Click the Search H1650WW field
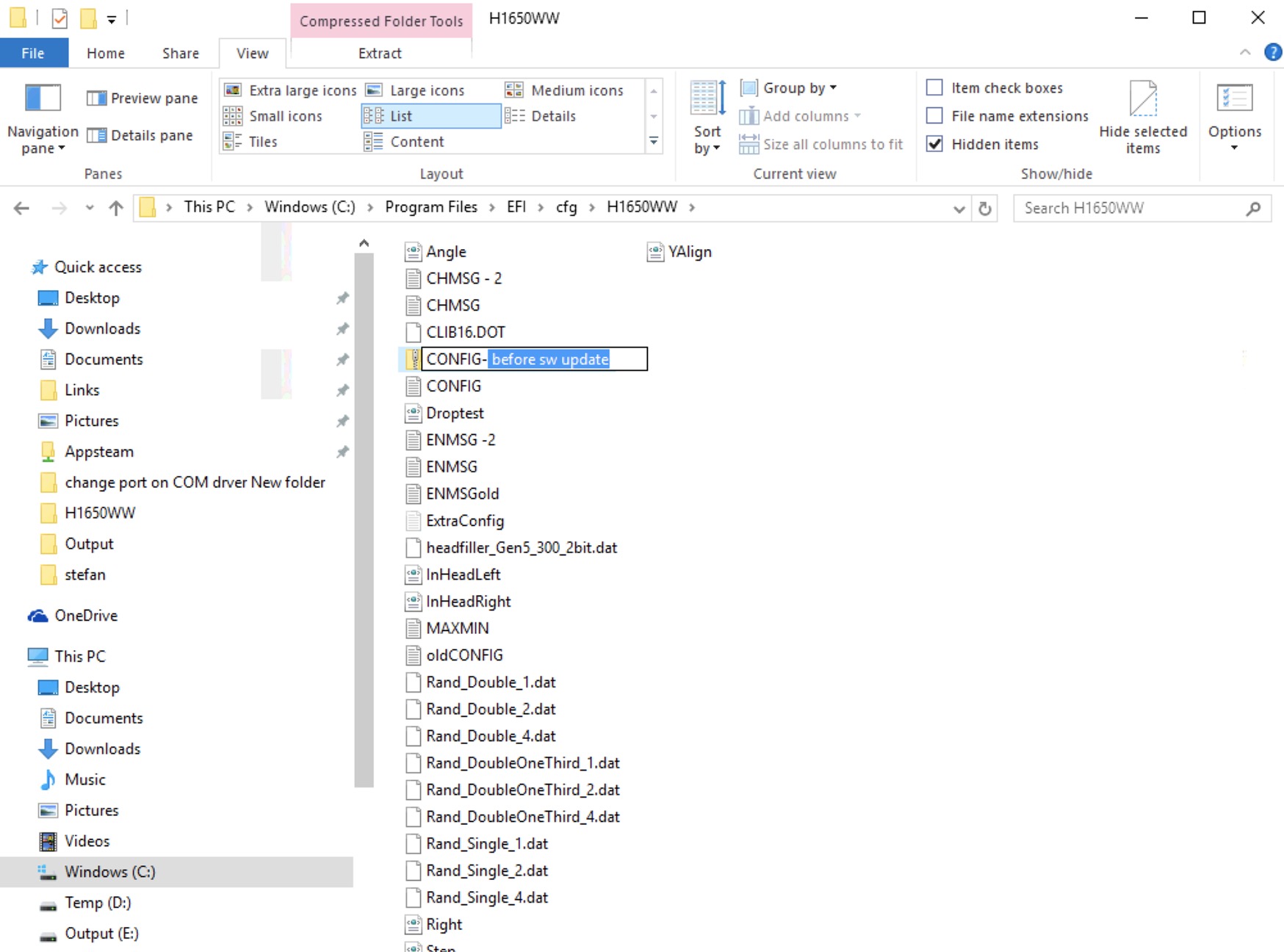The width and height of the screenshot is (1284, 952). [x=1142, y=209]
